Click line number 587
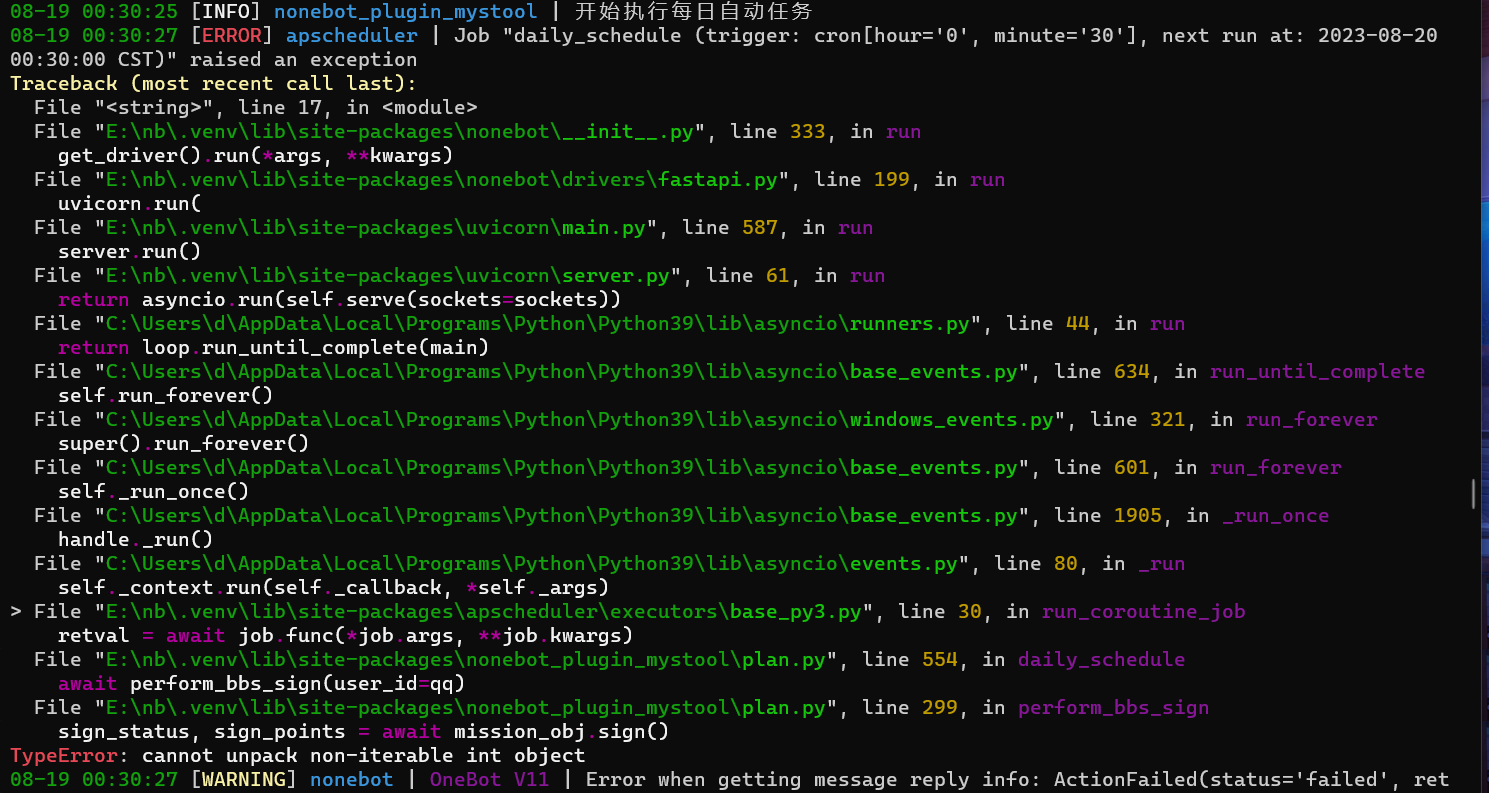Viewport: 1489px width, 793px height. pyautogui.click(x=760, y=228)
